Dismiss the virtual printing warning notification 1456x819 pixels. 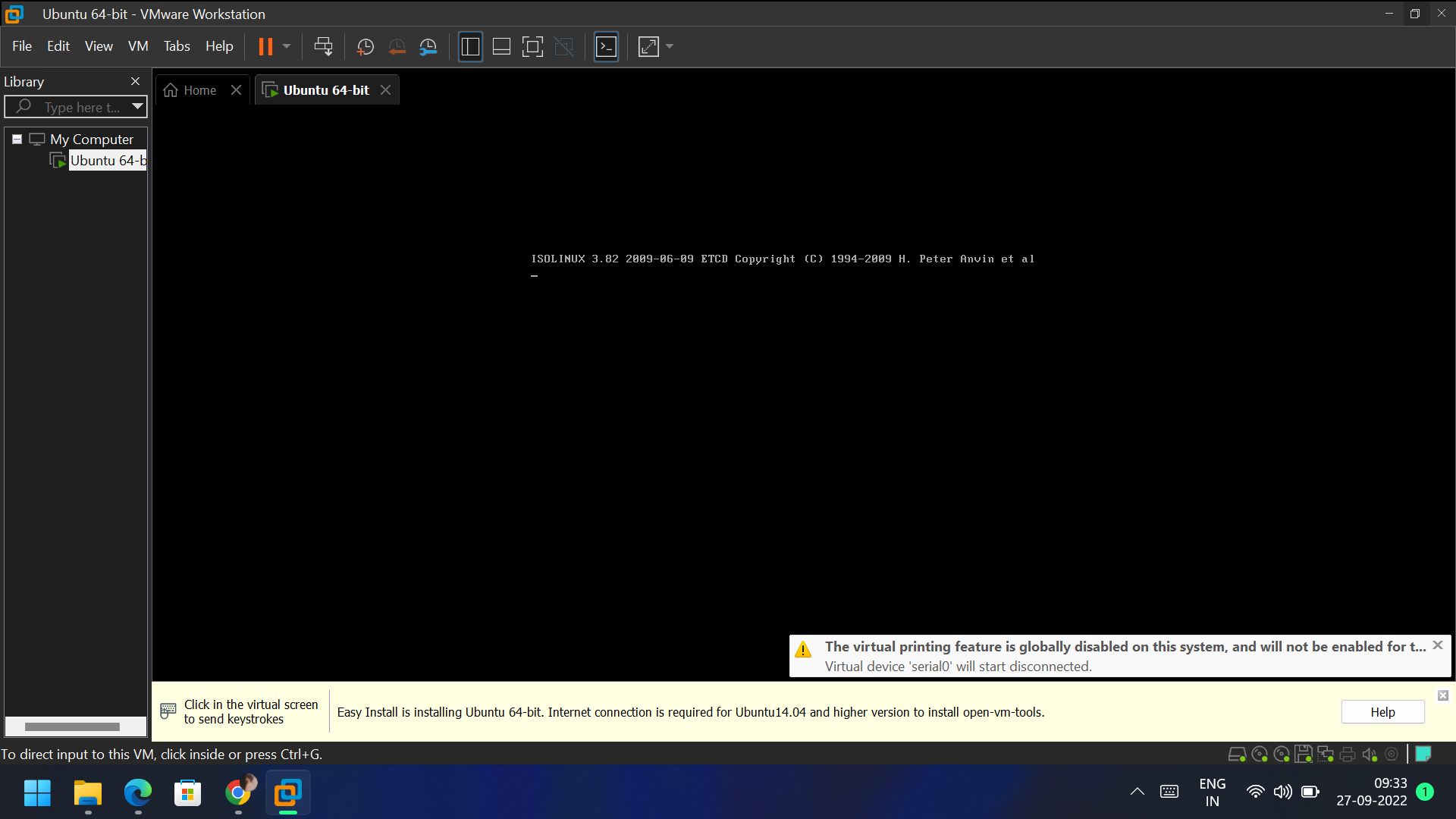click(1438, 645)
